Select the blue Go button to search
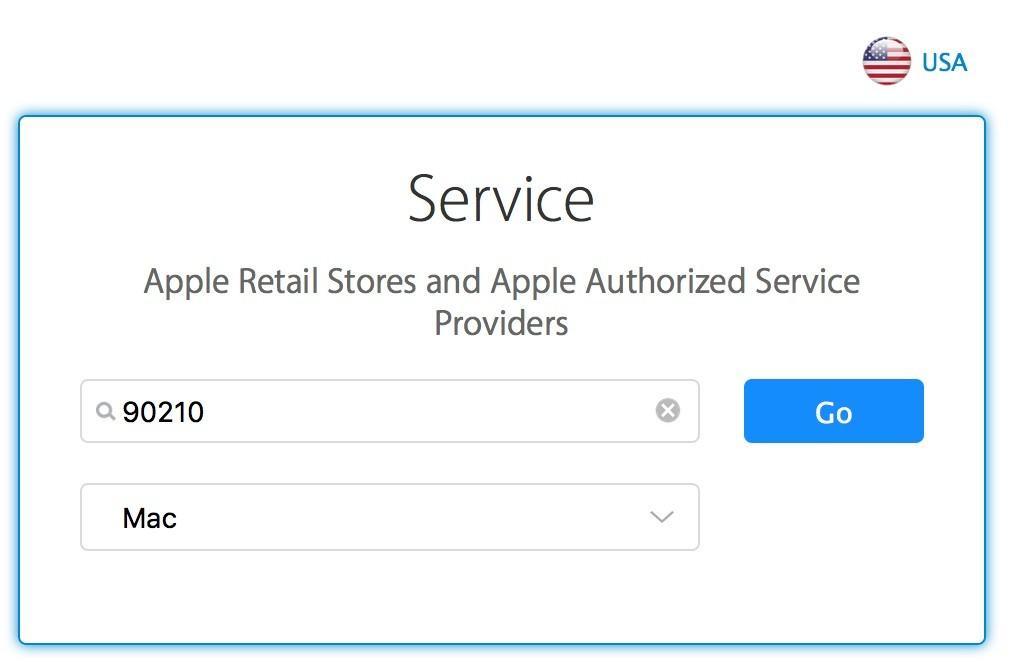 pos(833,411)
